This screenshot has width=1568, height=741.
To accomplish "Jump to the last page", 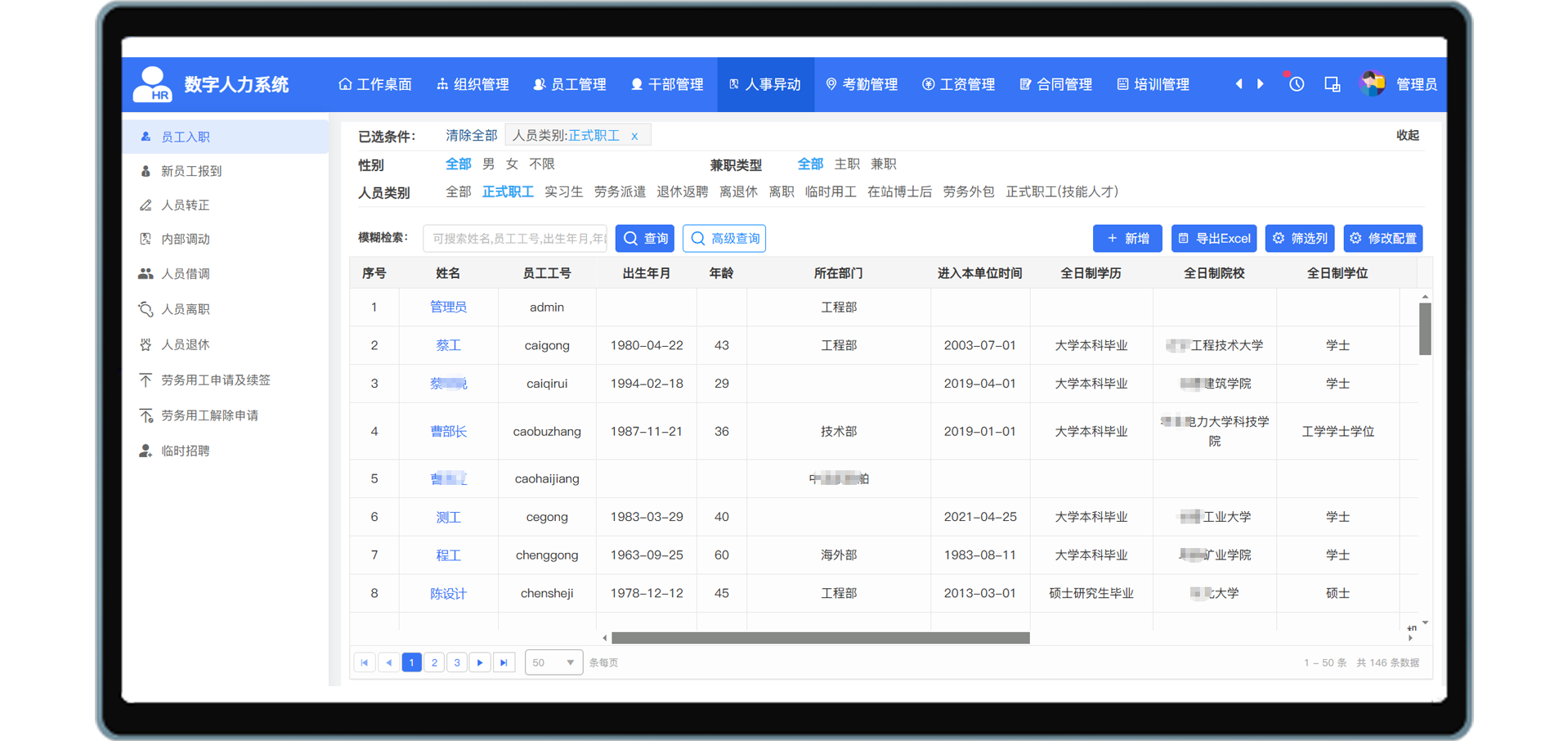I will [504, 662].
